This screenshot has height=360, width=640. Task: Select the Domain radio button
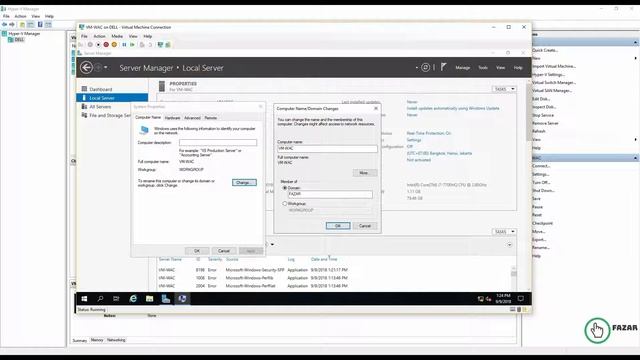(285, 188)
